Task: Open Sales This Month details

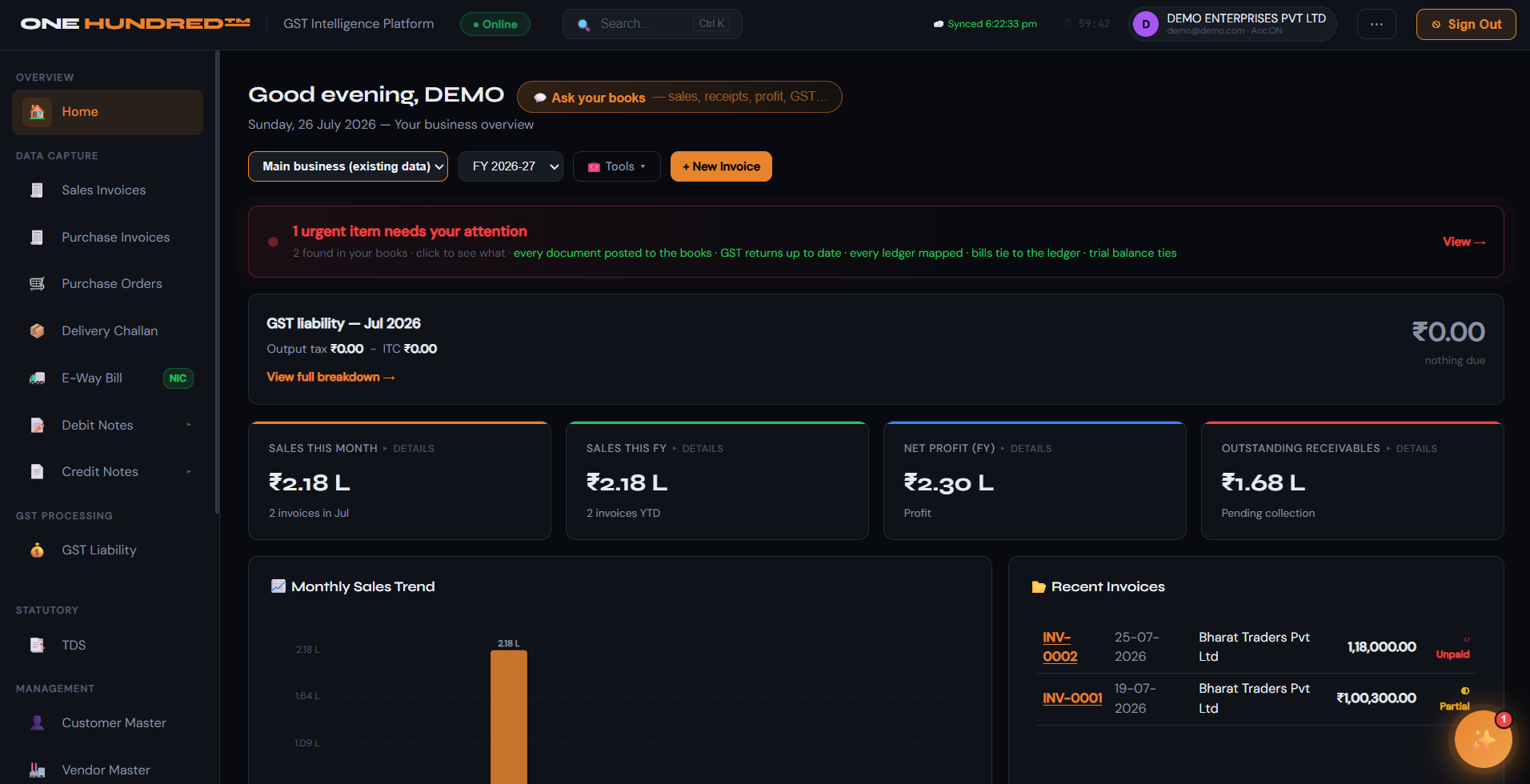Action: pos(414,449)
